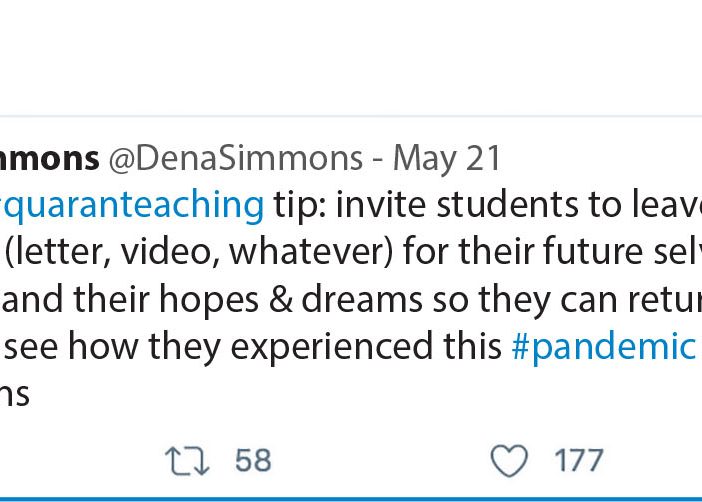Image resolution: width=702 pixels, height=502 pixels.
Task: Click the text 'see how they experienced this'
Action: click(253, 347)
